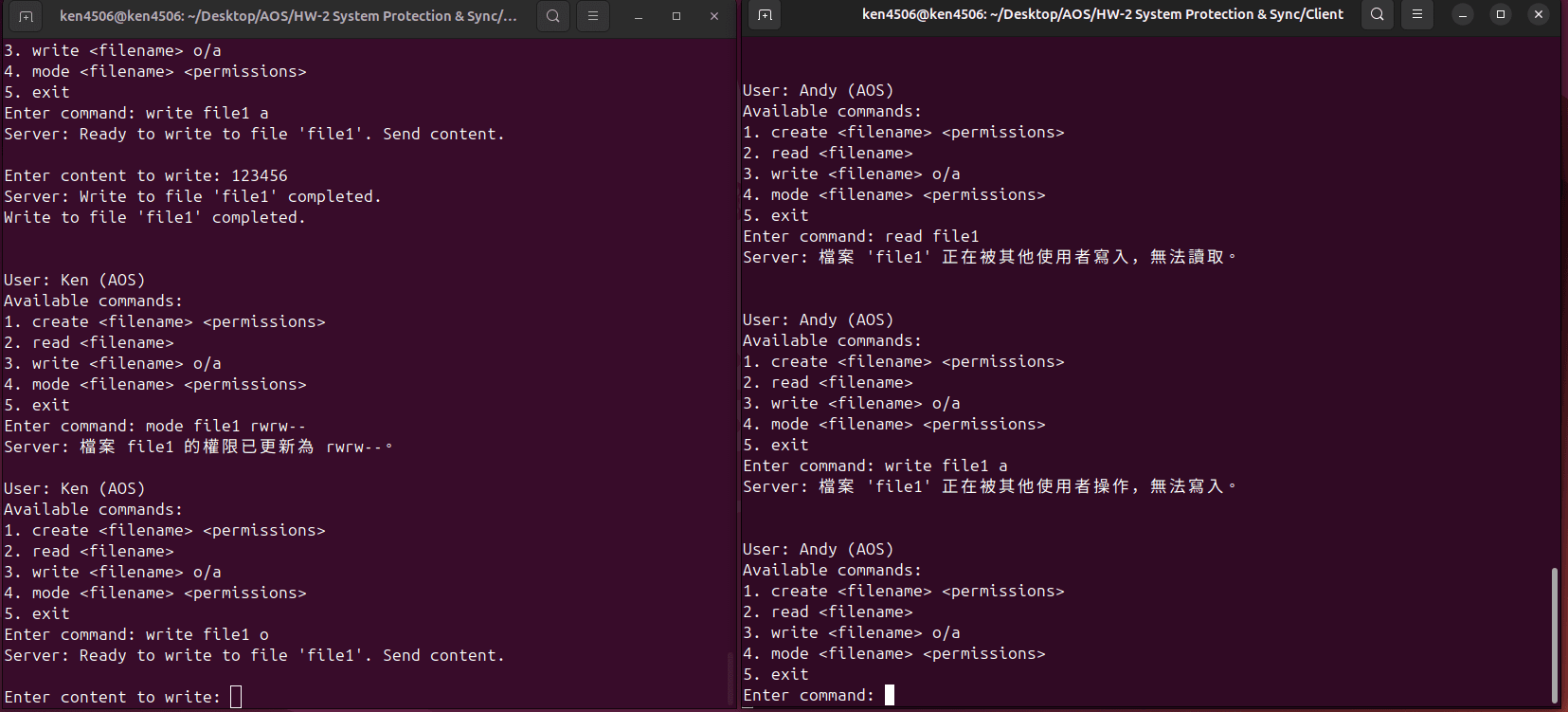1568x712 pixels.
Task: Close the Client terminal window
Action: [x=1539, y=14]
